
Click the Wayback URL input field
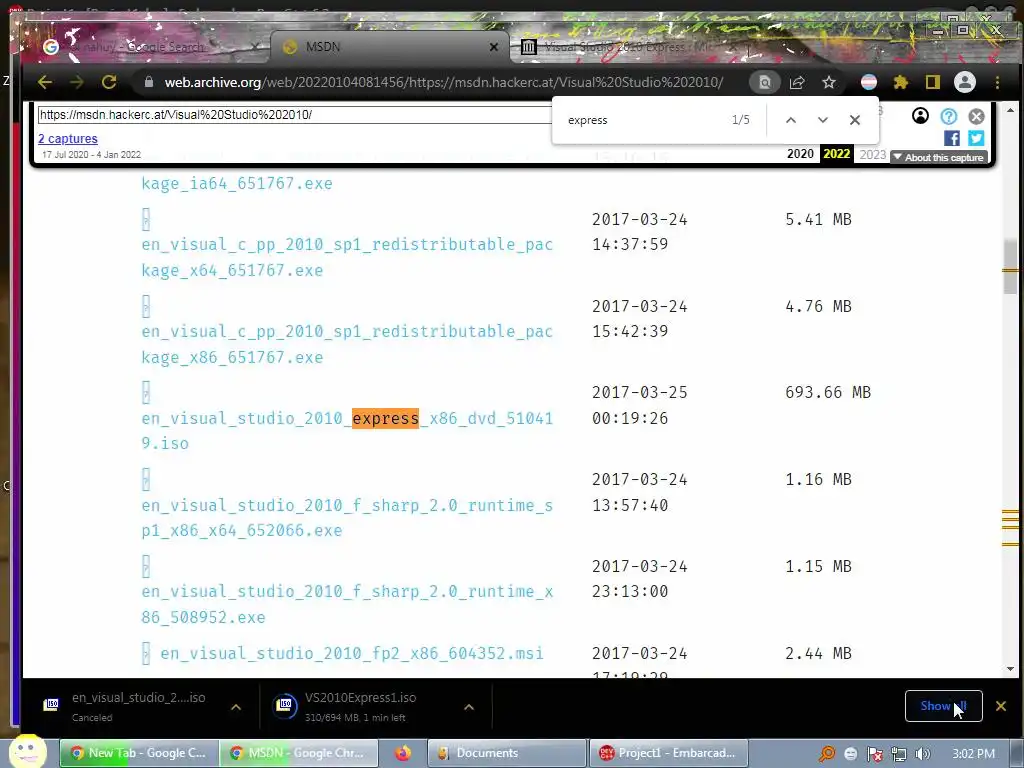click(295, 115)
